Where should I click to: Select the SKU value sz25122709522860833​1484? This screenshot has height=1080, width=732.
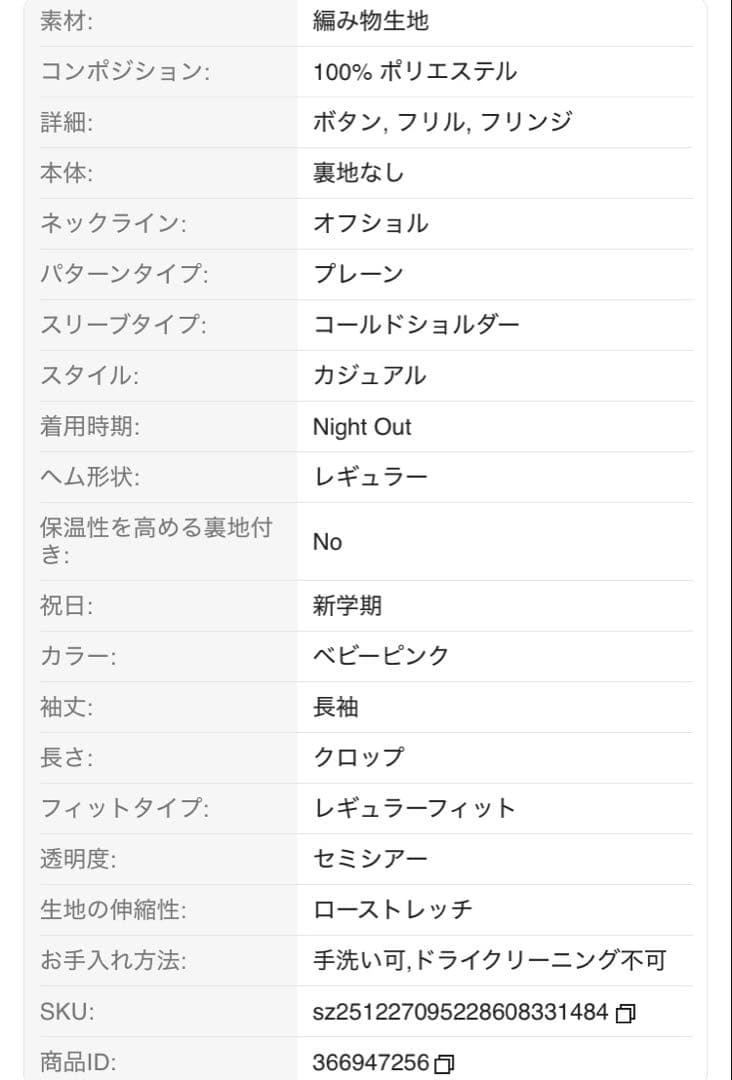[x=460, y=1012]
